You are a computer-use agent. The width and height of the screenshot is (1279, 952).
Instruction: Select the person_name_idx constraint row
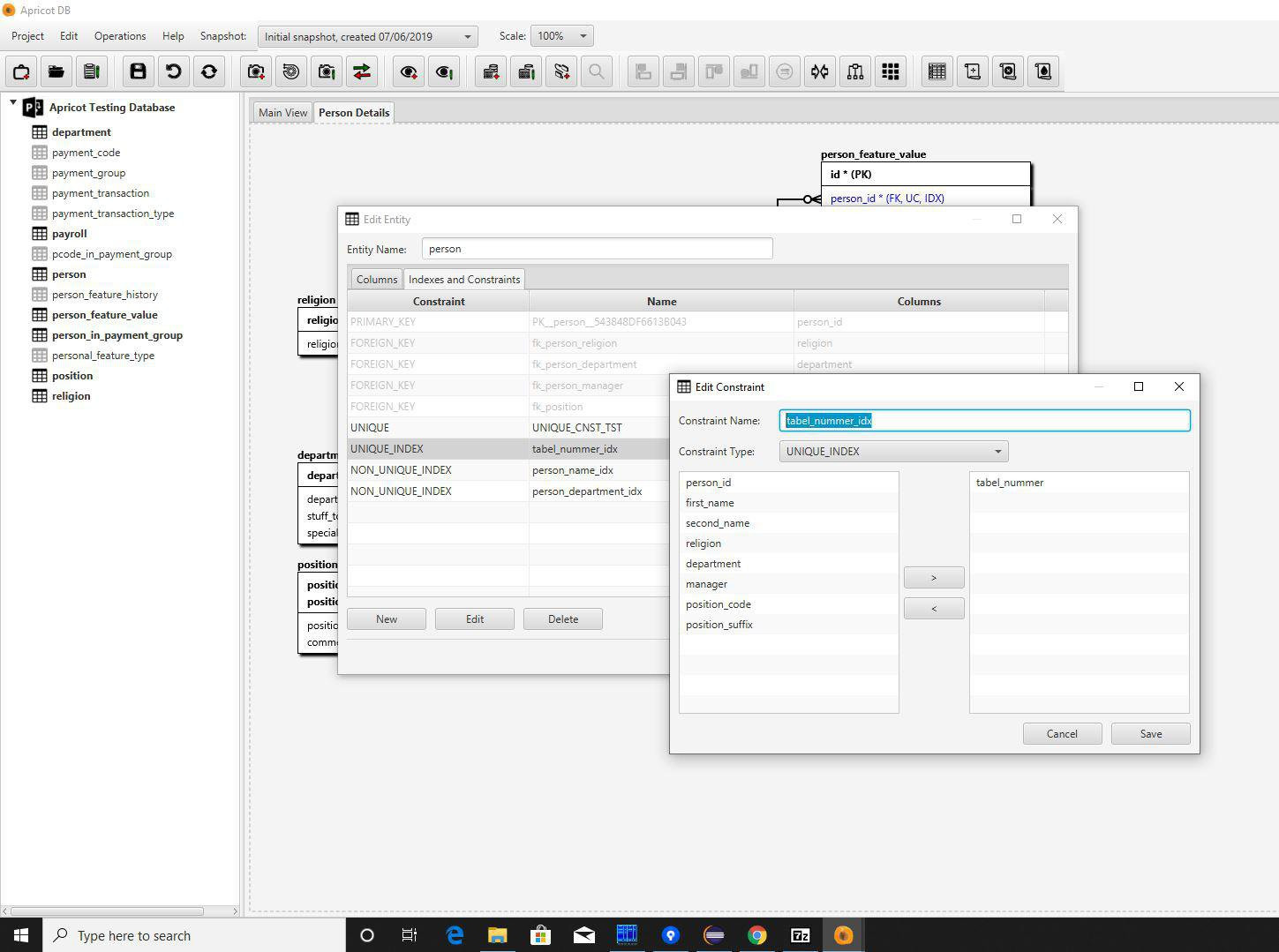[508, 470]
